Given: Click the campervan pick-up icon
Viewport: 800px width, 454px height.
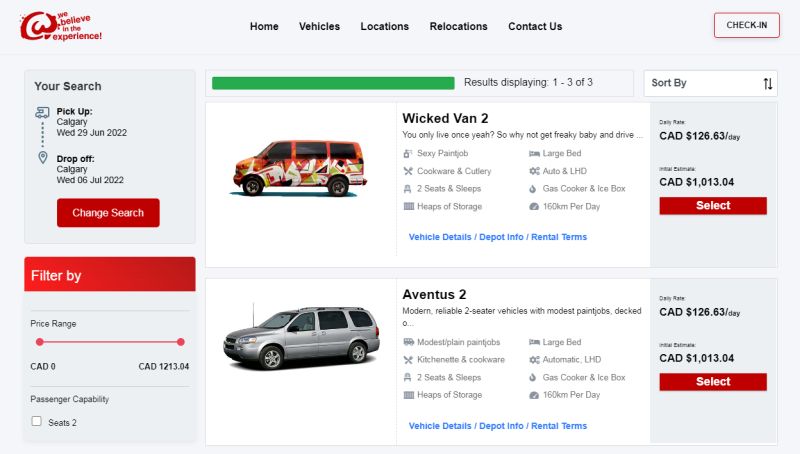Looking at the screenshot, I should 42,112.
